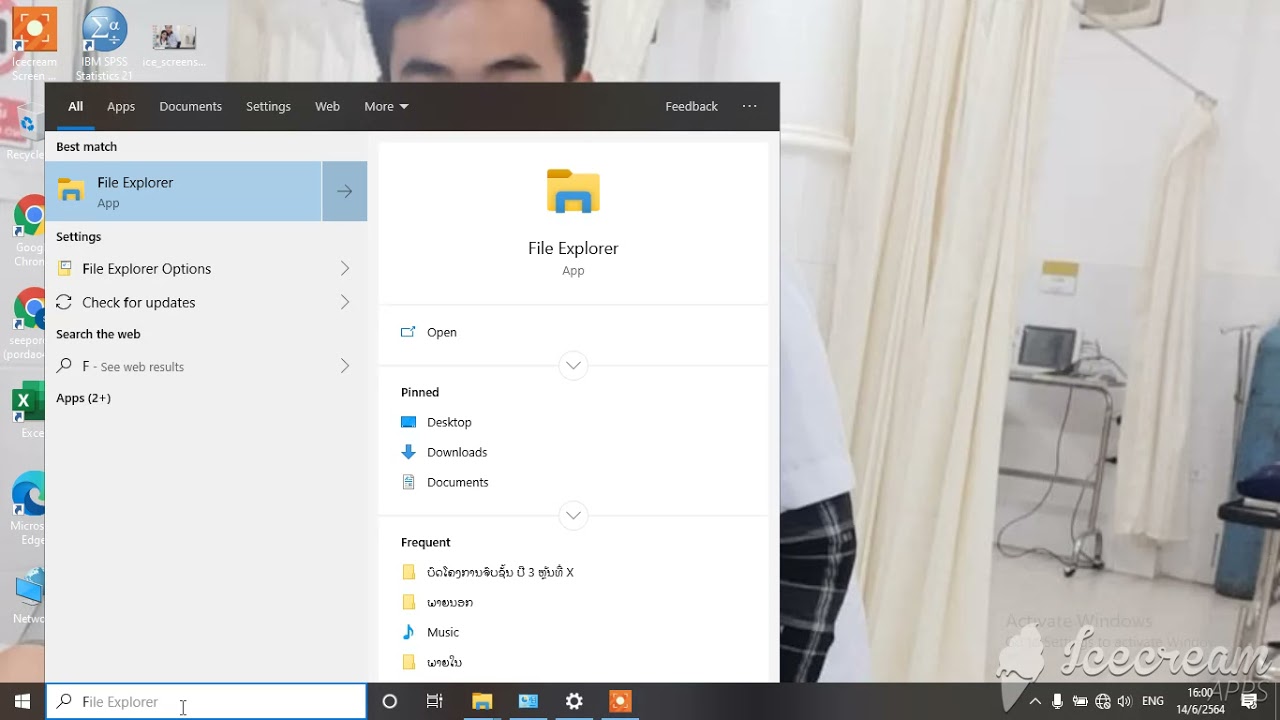Click volume speaker icon in tray
This screenshot has height=720, width=1280.
[1125, 701]
